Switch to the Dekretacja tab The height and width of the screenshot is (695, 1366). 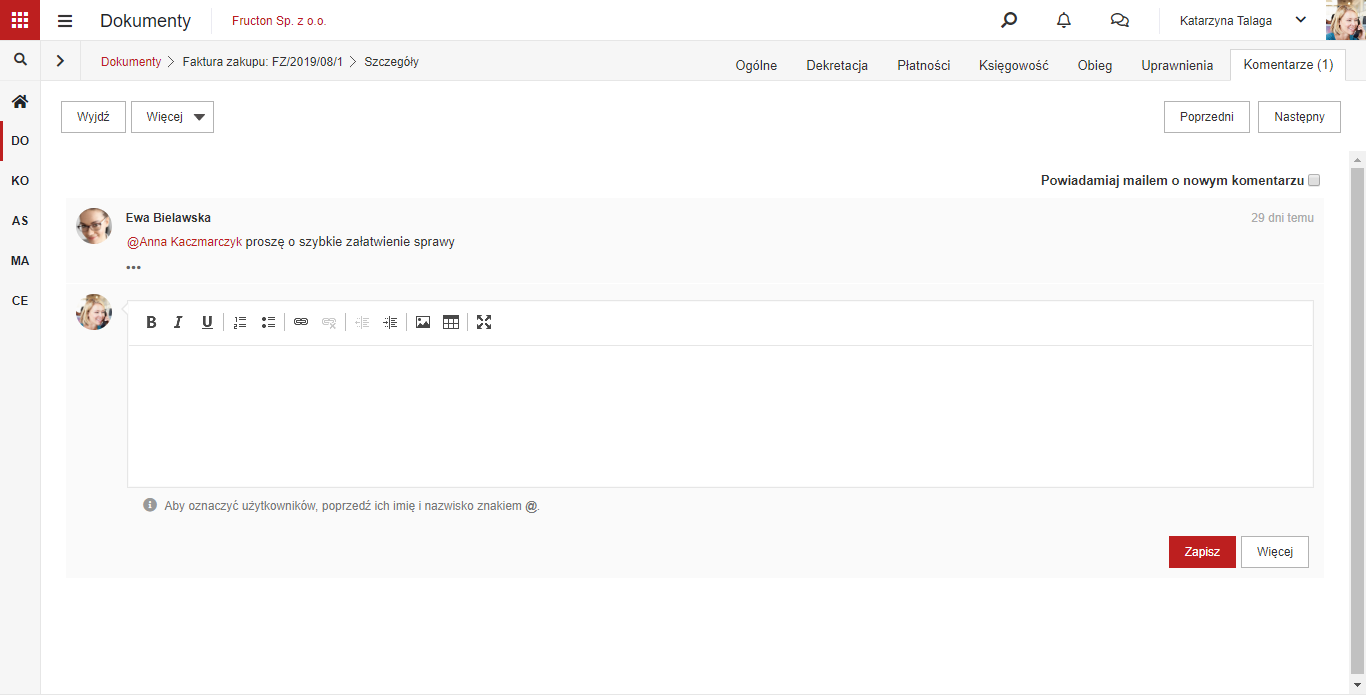pyautogui.click(x=837, y=65)
